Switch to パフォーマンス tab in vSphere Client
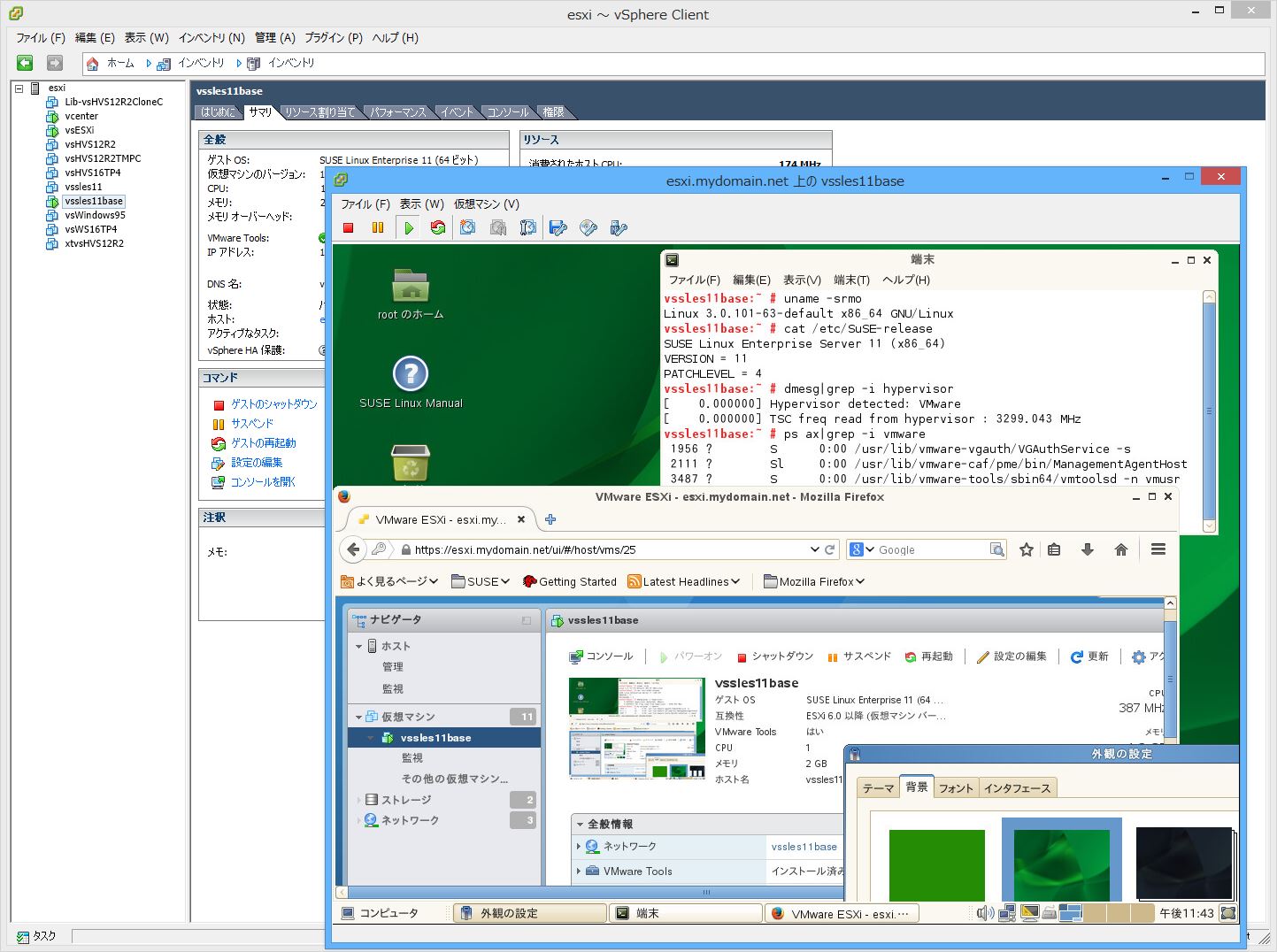This screenshot has height=952, width=1277. point(398,112)
